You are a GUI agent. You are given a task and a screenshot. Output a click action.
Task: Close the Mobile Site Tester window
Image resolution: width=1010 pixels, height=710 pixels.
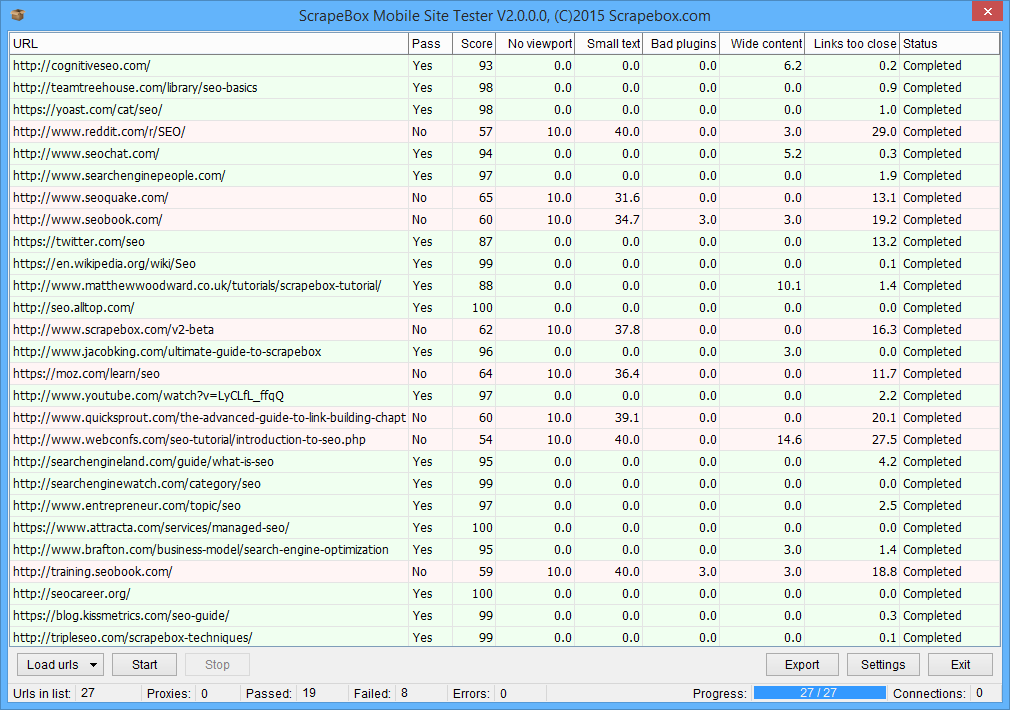(986, 12)
